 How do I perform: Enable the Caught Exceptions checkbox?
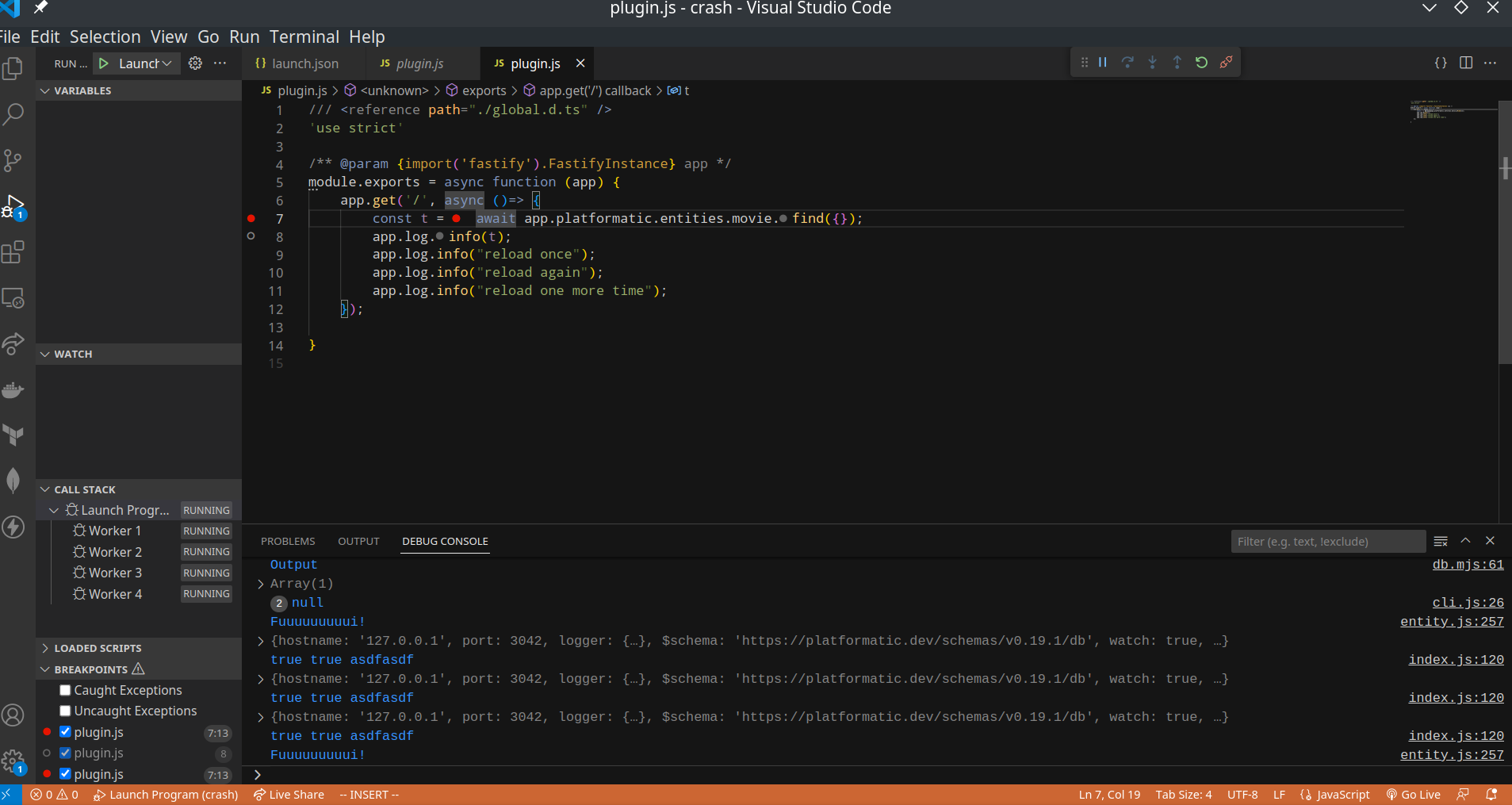click(65, 689)
